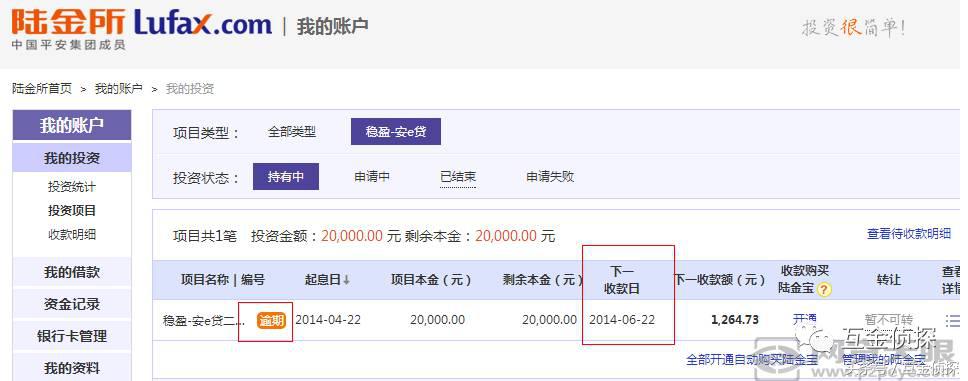Open 投资项目 in the sidebar
The image size is (968, 381).
point(72,211)
